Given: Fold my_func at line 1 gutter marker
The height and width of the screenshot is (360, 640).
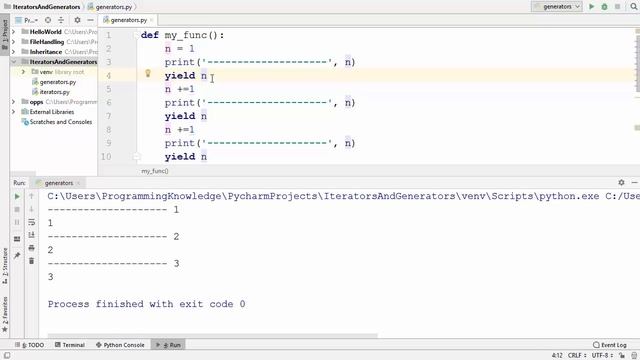Looking at the screenshot, I should (136, 36).
